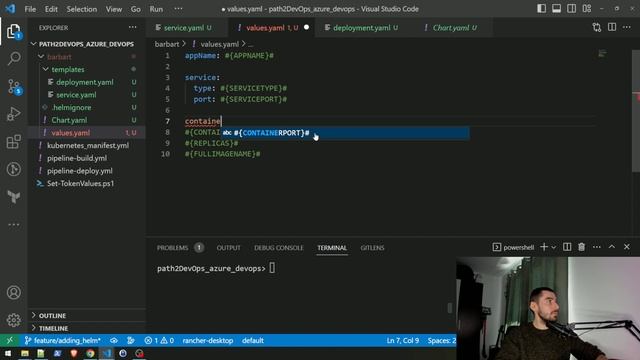This screenshot has height=360, width=640.
Task: Open the View menu
Action: pos(113,9)
